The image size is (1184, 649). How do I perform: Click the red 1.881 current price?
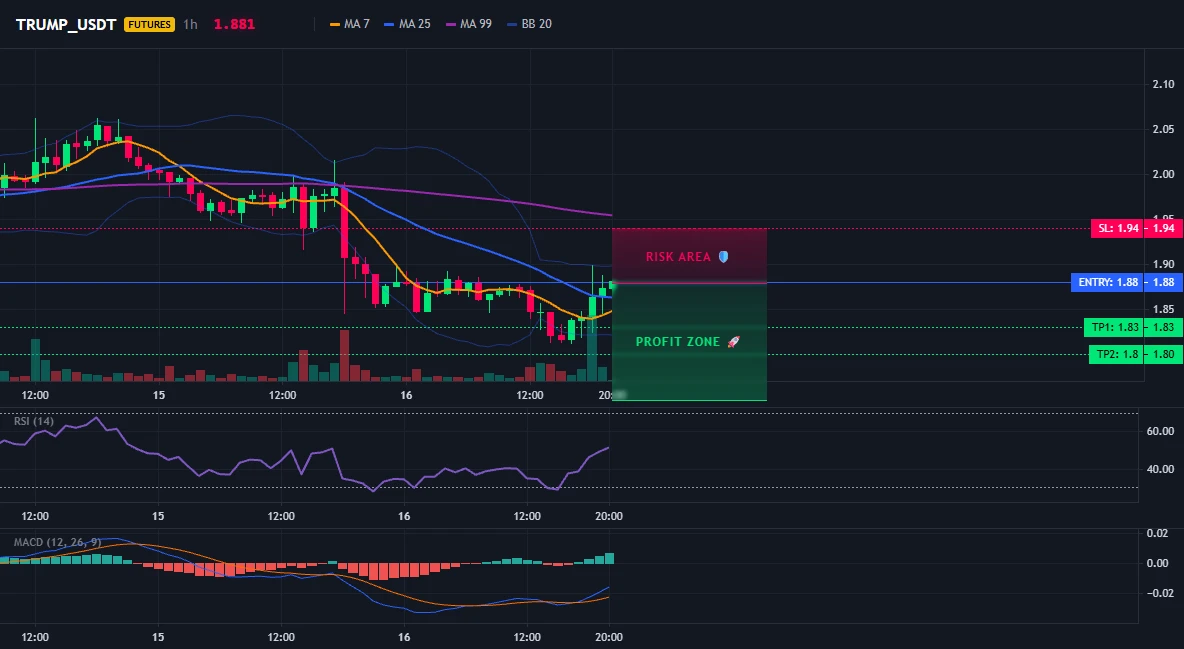click(x=234, y=24)
